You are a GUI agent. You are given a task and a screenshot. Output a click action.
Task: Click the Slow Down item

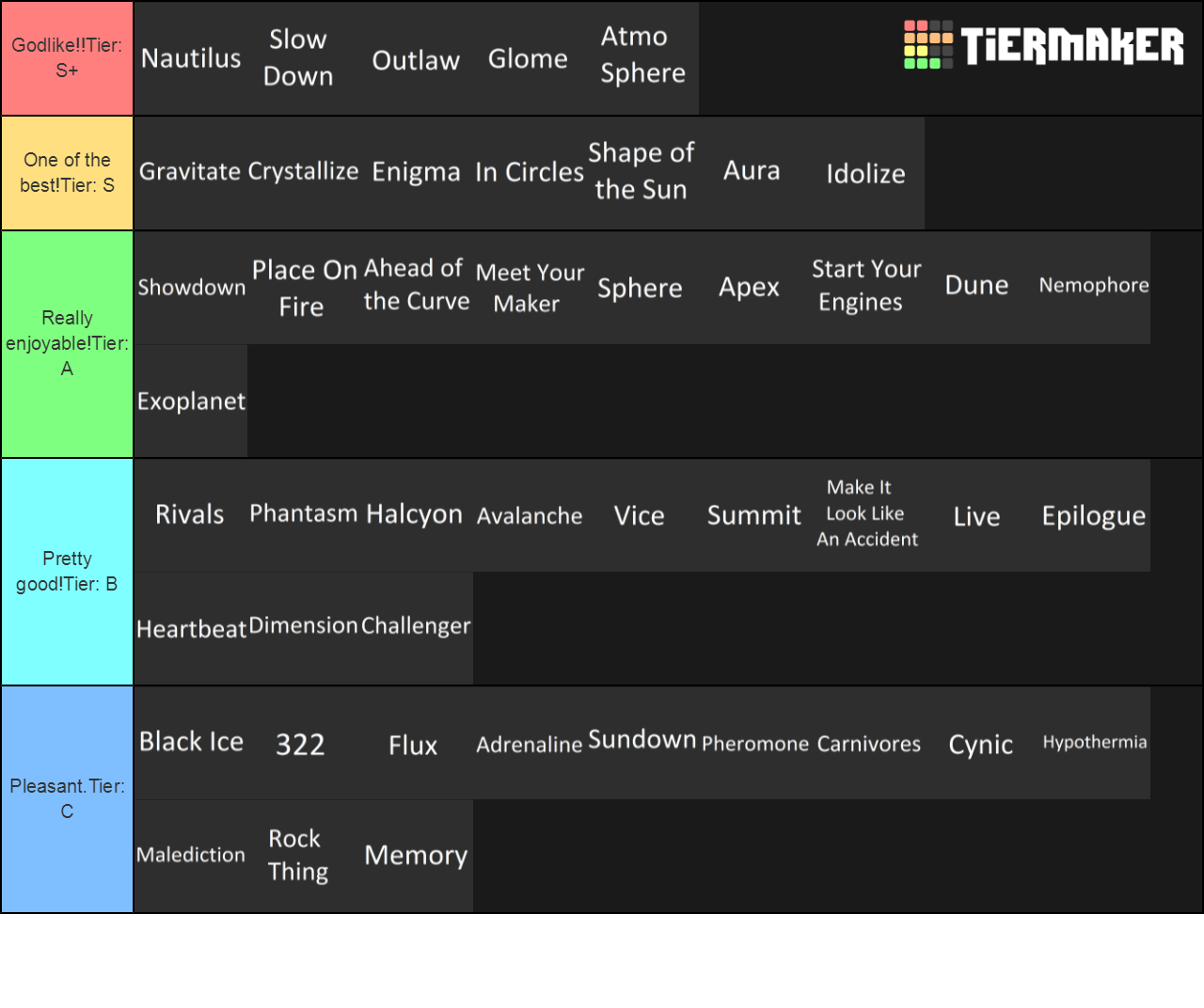(298, 58)
